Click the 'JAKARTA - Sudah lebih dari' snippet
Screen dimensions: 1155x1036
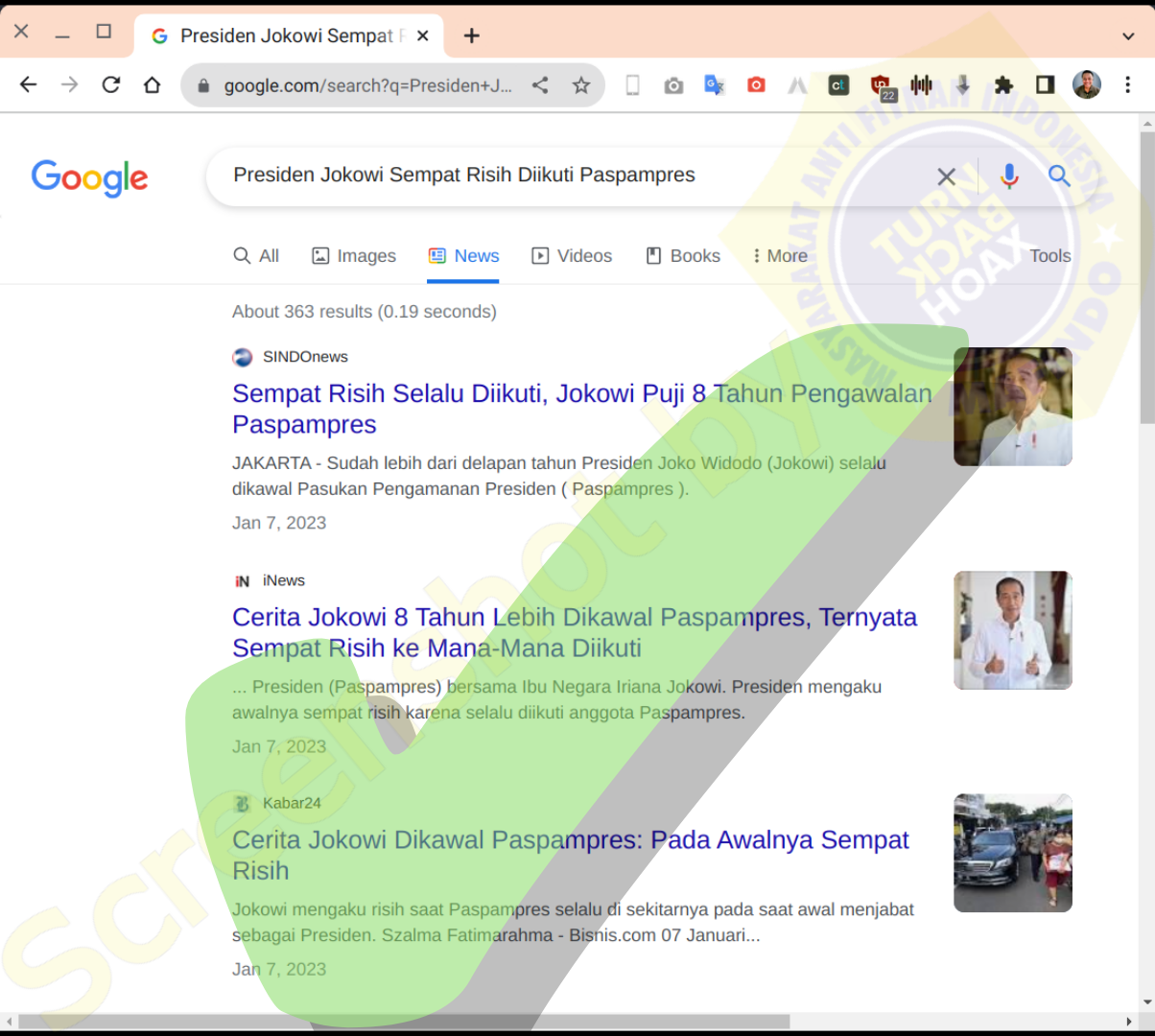(559, 476)
